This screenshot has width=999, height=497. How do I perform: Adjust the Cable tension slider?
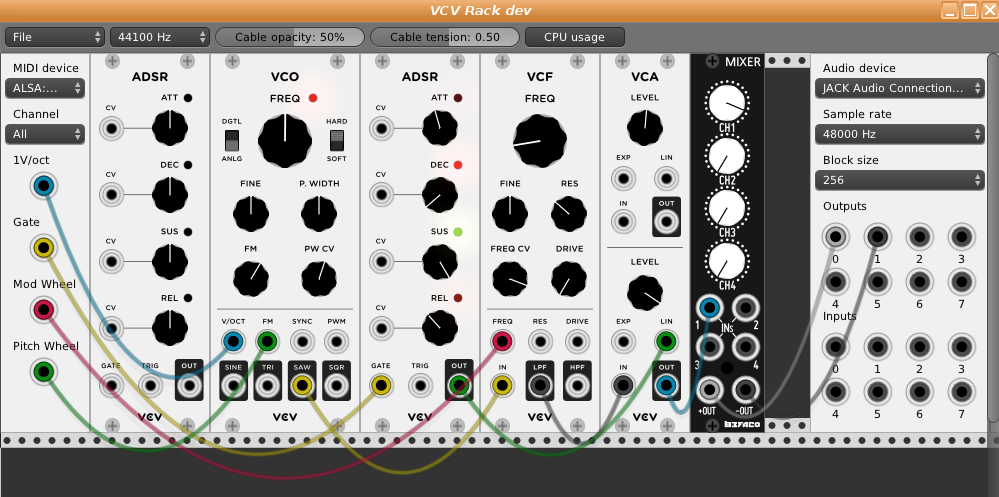coord(445,37)
